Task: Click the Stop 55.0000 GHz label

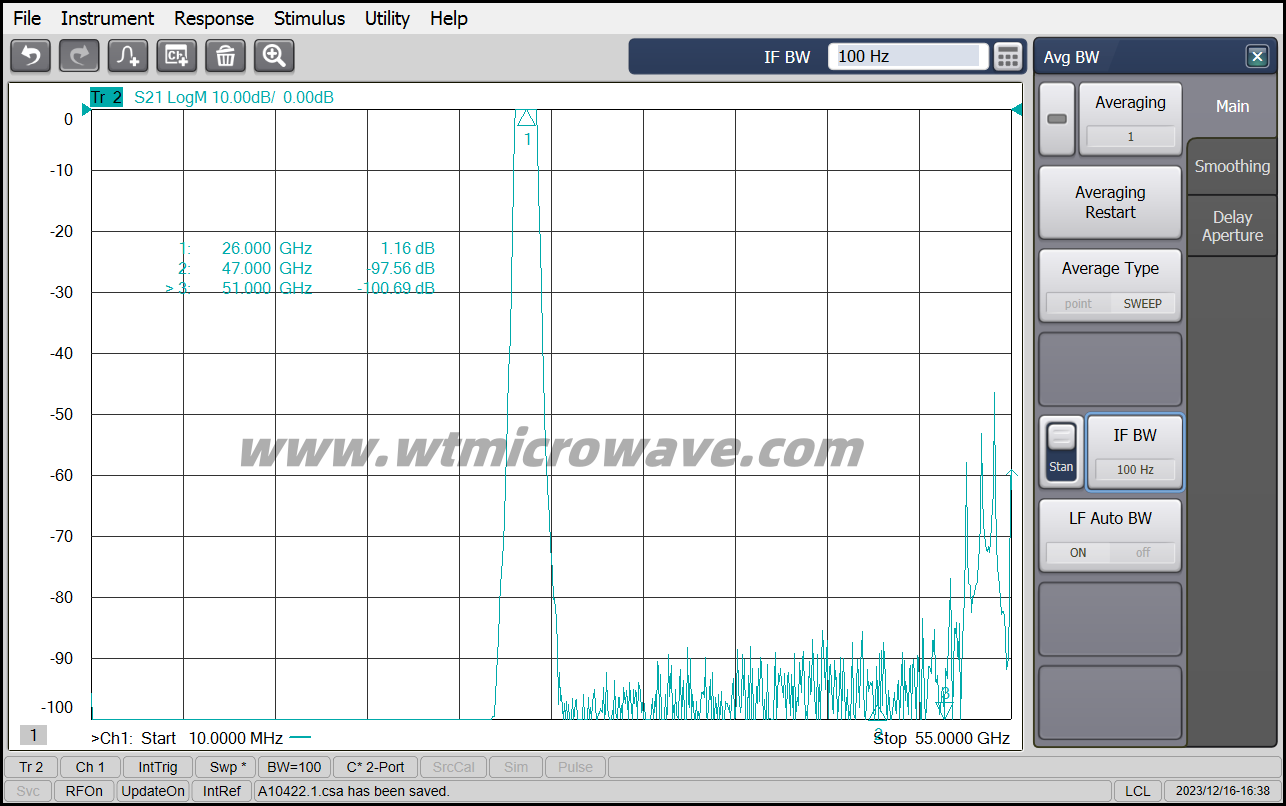Action: pos(941,738)
